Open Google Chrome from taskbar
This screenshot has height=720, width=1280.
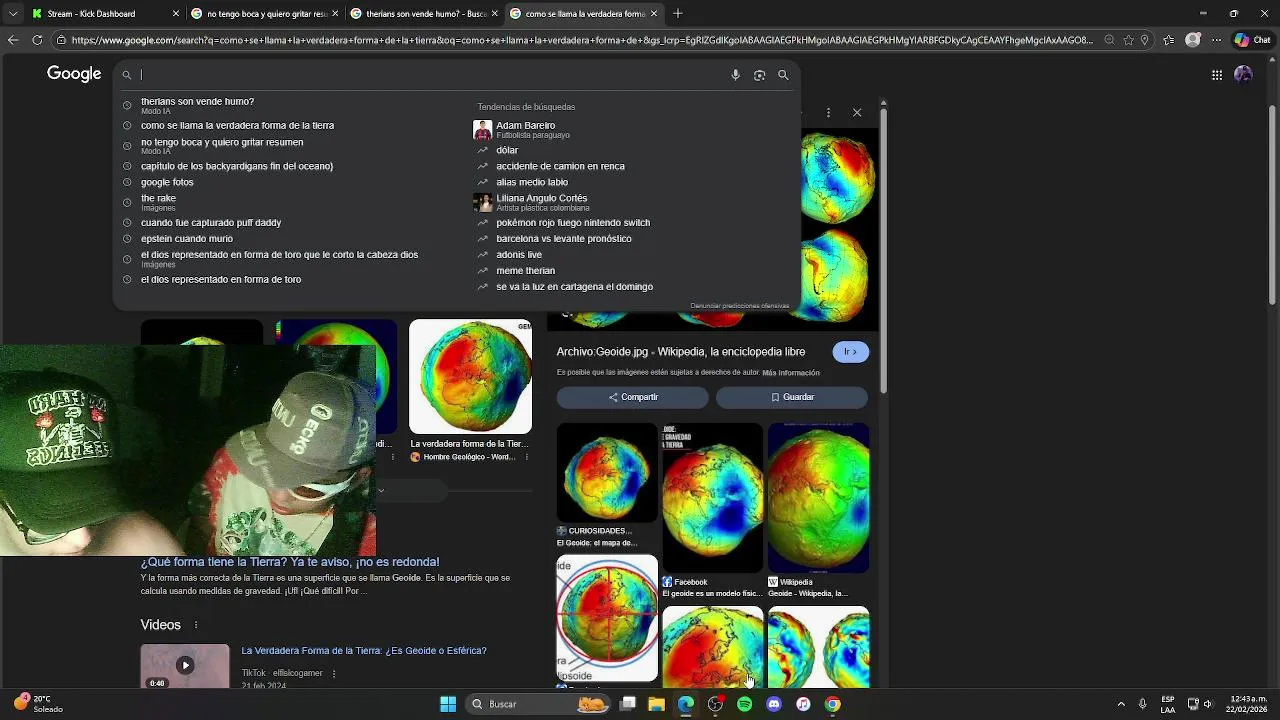coord(832,704)
